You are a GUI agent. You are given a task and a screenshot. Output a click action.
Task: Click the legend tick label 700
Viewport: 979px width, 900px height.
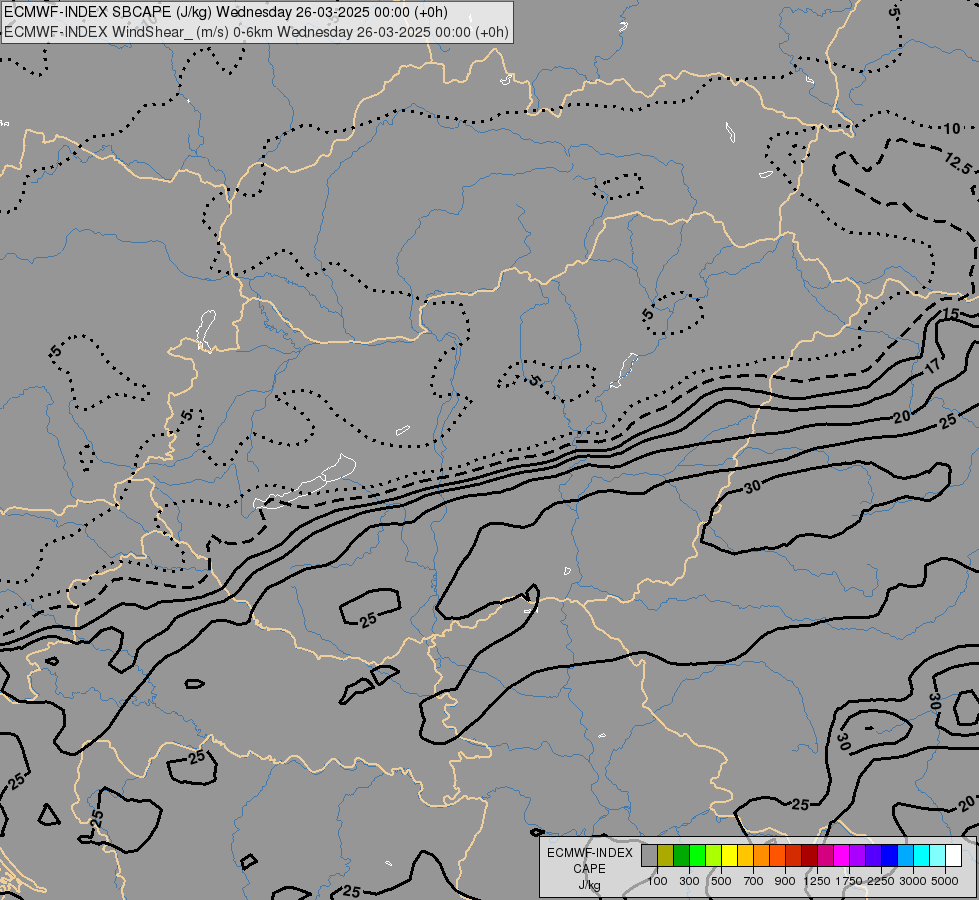pos(754,881)
